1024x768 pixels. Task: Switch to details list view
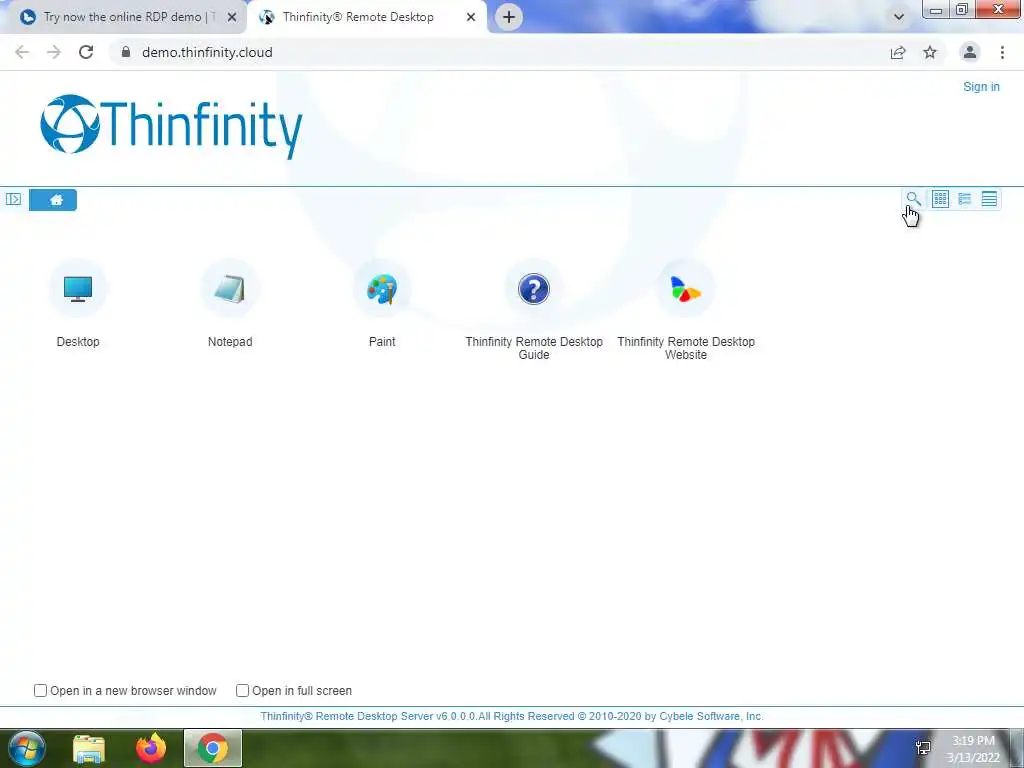click(x=965, y=199)
